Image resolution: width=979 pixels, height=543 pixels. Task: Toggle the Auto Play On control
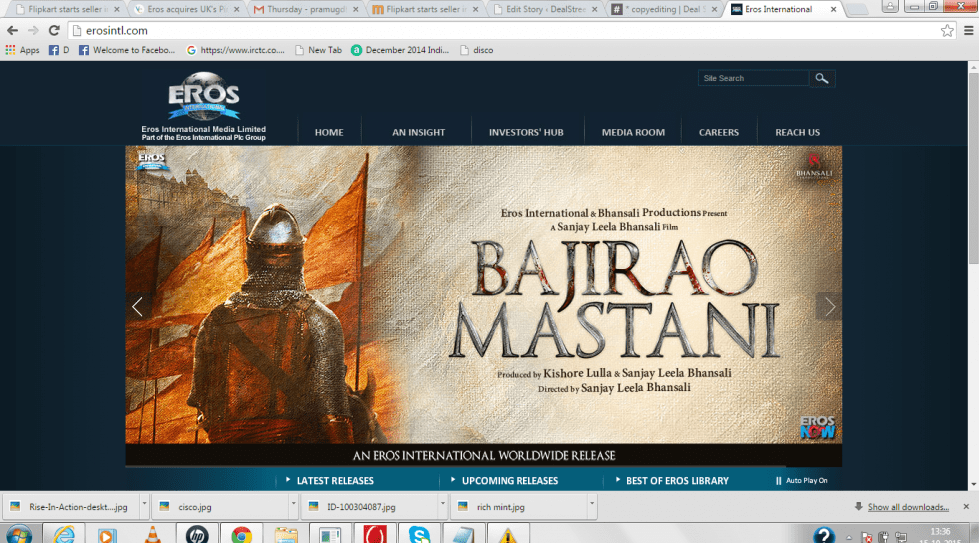click(801, 481)
